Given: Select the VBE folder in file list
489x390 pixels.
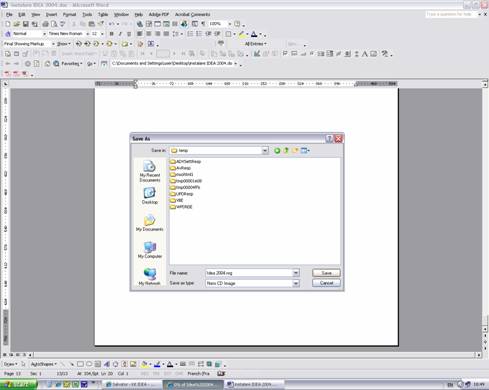Looking at the screenshot, I should pyautogui.click(x=176, y=200).
